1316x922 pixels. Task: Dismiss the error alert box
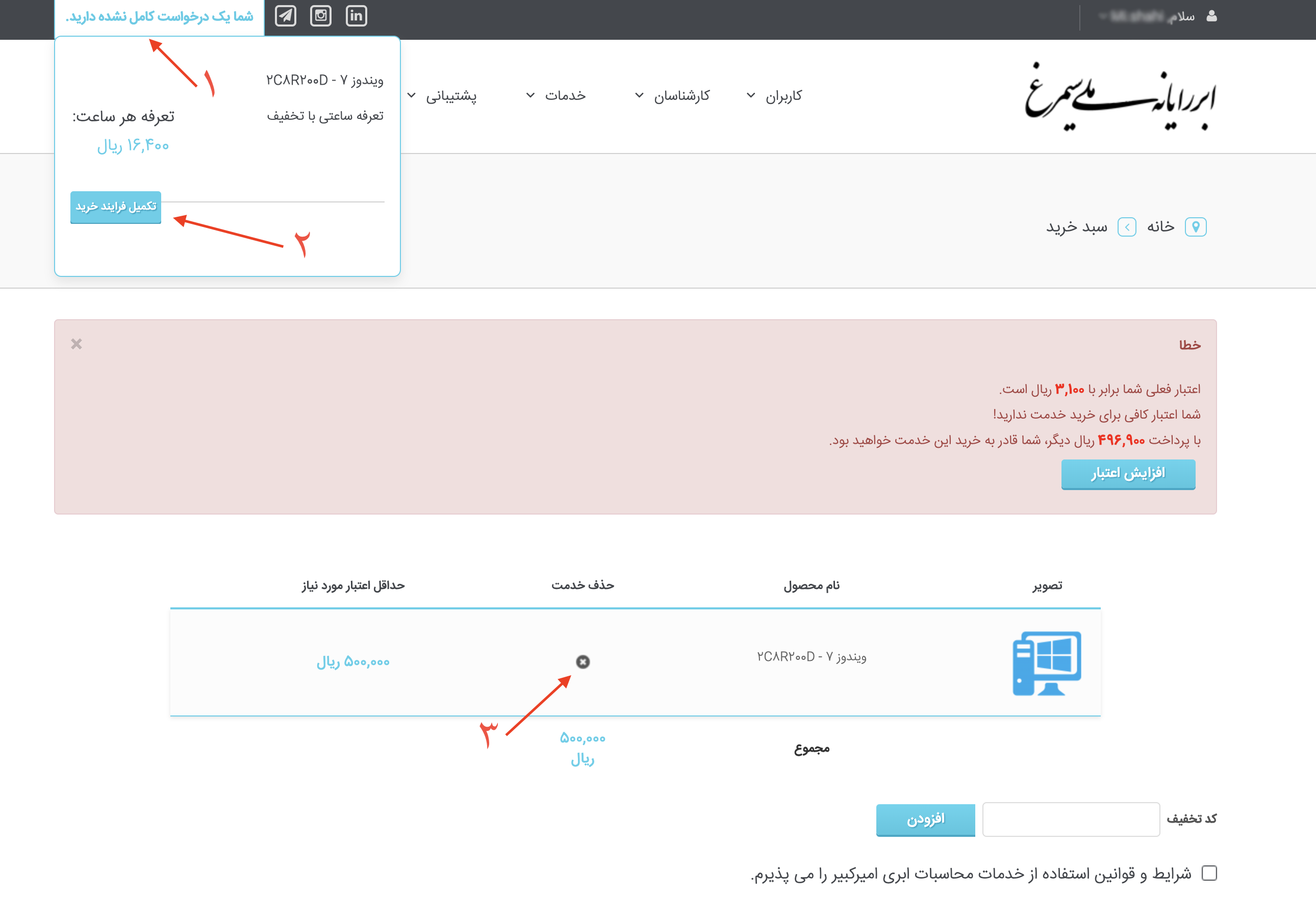[76, 344]
